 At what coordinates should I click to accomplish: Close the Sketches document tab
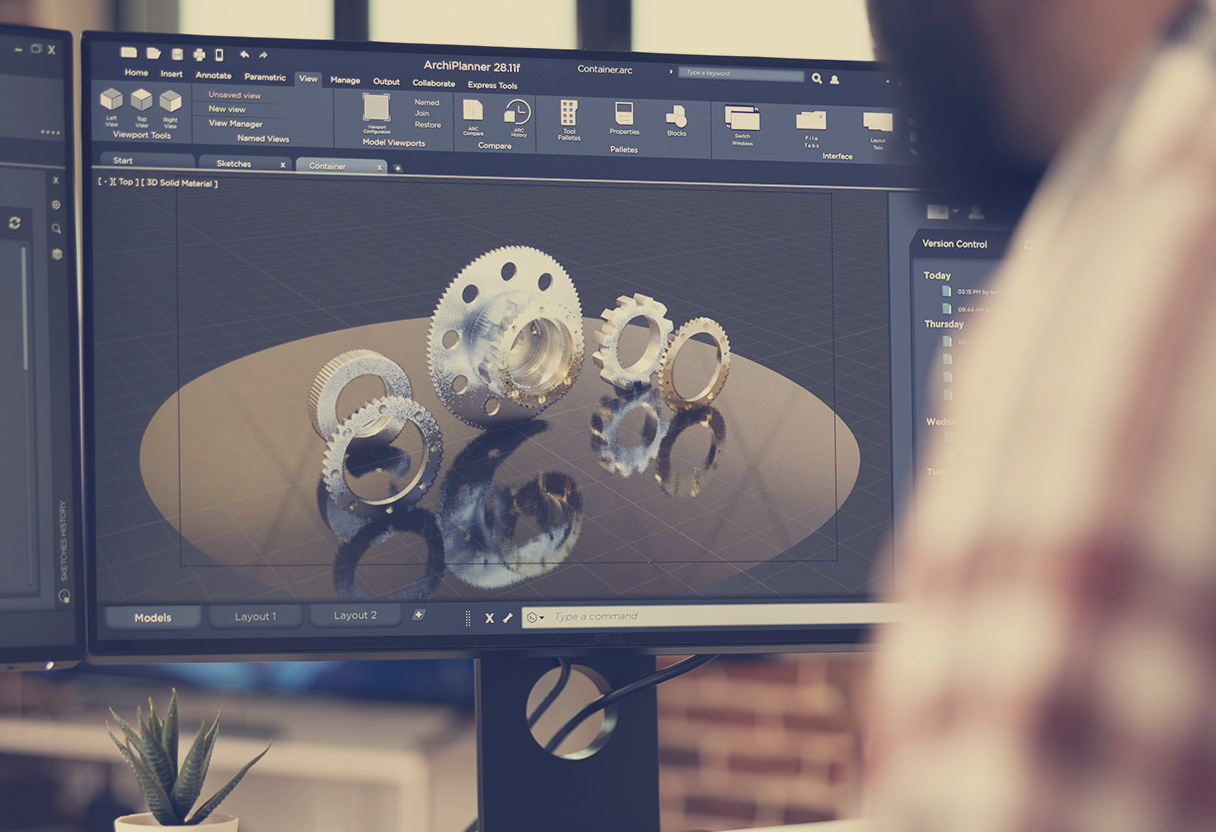coord(283,164)
